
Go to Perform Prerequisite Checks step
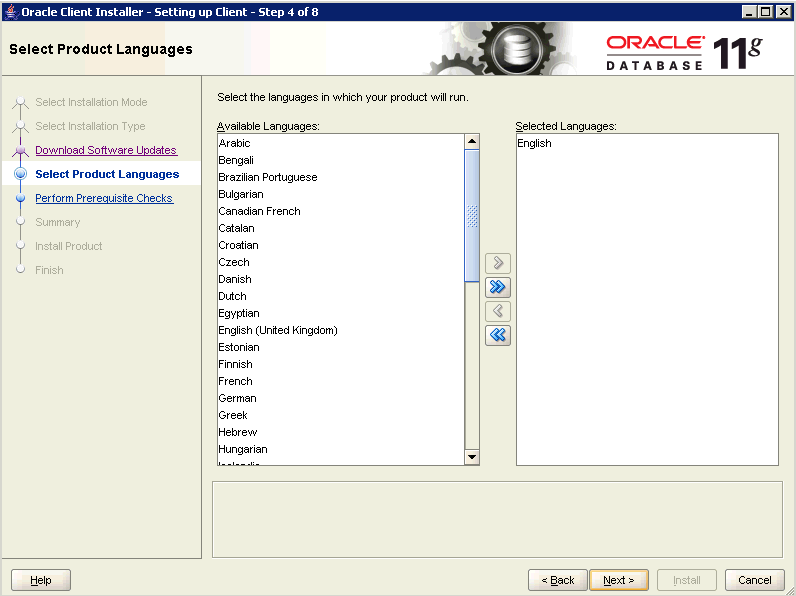pyautogui.click(x=104, y=198)
